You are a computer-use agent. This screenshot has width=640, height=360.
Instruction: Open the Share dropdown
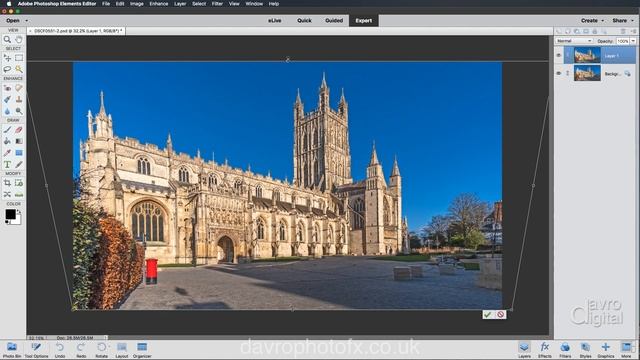pyautogui.click(x=623, y=20)
